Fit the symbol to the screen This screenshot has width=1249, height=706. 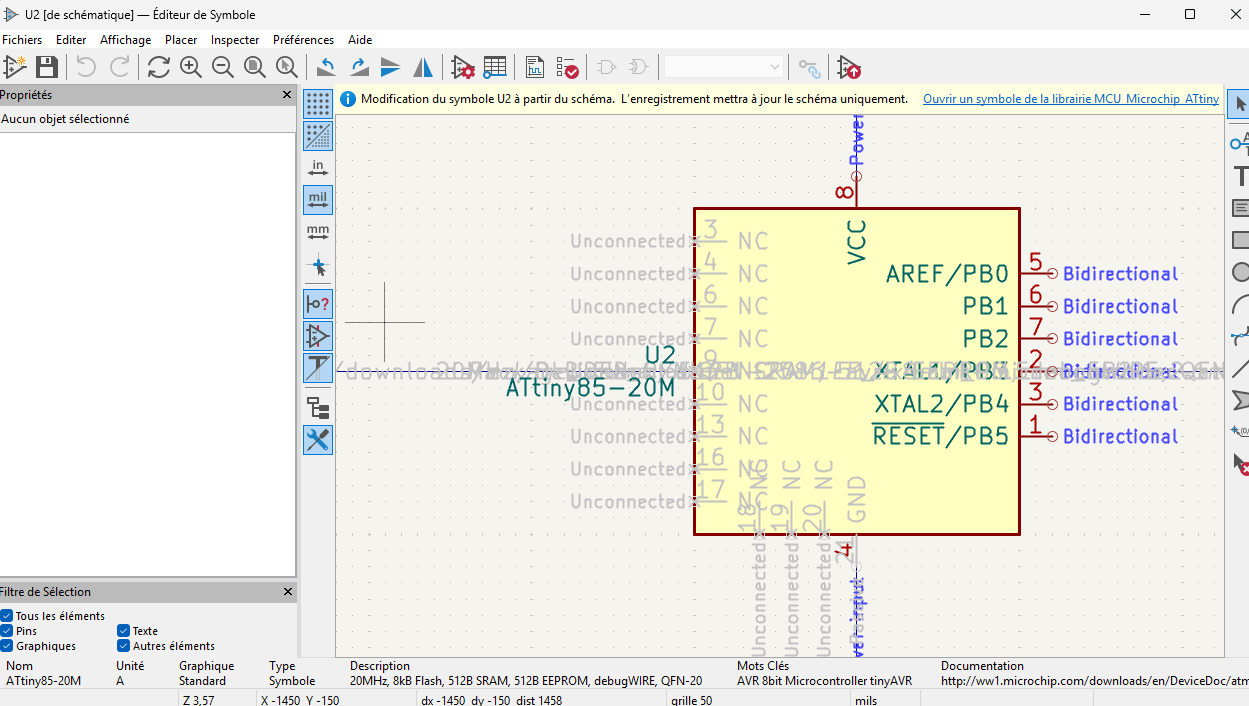(x=255, y=67)
